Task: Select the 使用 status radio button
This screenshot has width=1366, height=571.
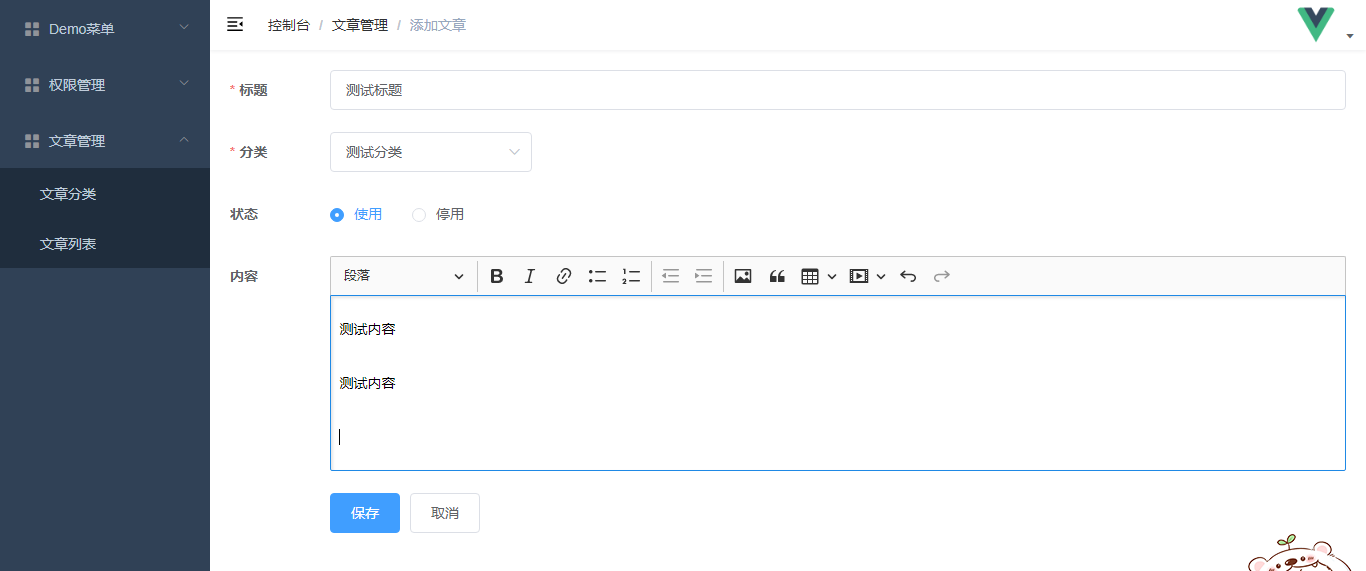Action: click(337, 215)
